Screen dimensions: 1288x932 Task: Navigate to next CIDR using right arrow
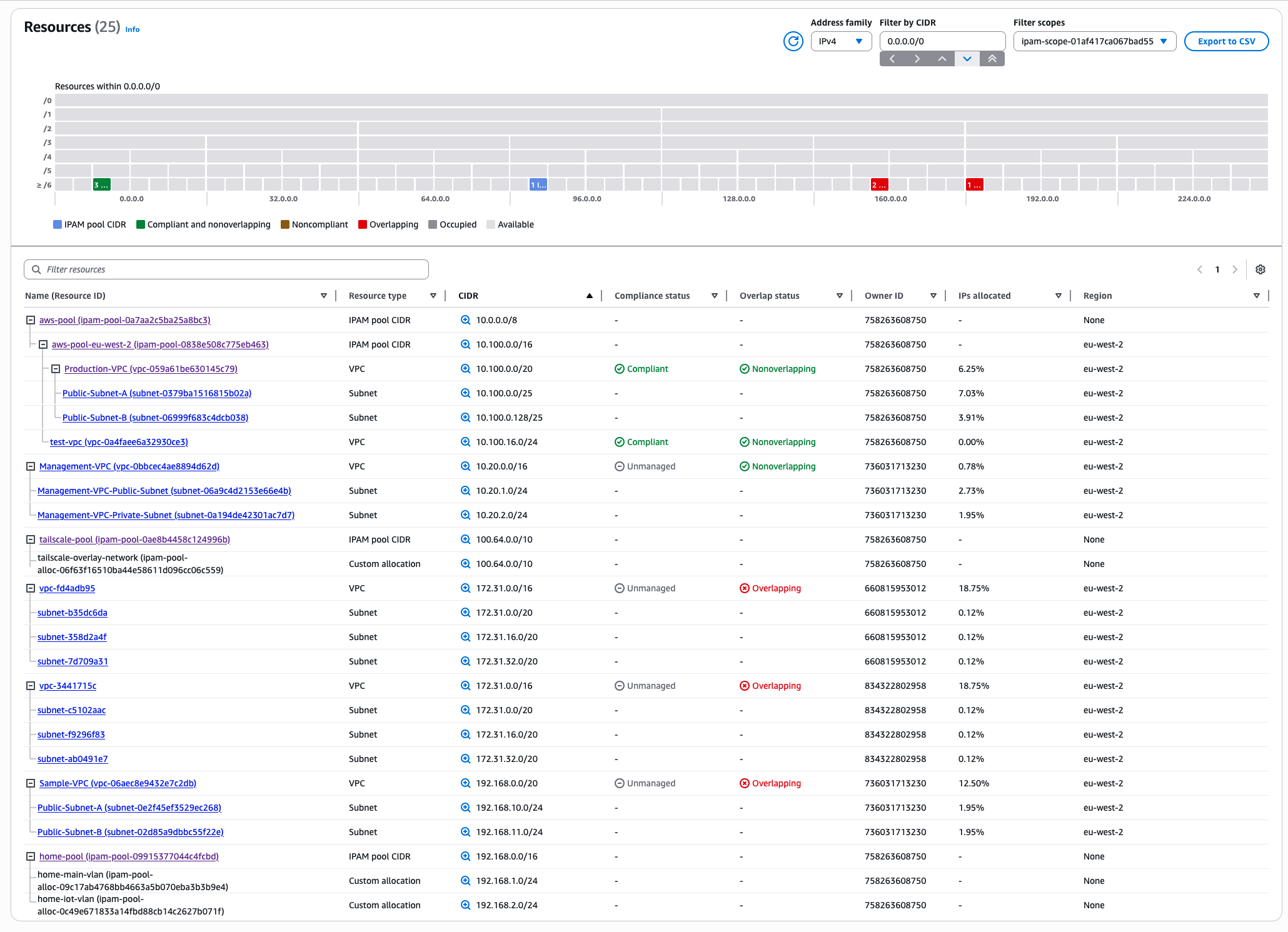(x=917, y=59)
